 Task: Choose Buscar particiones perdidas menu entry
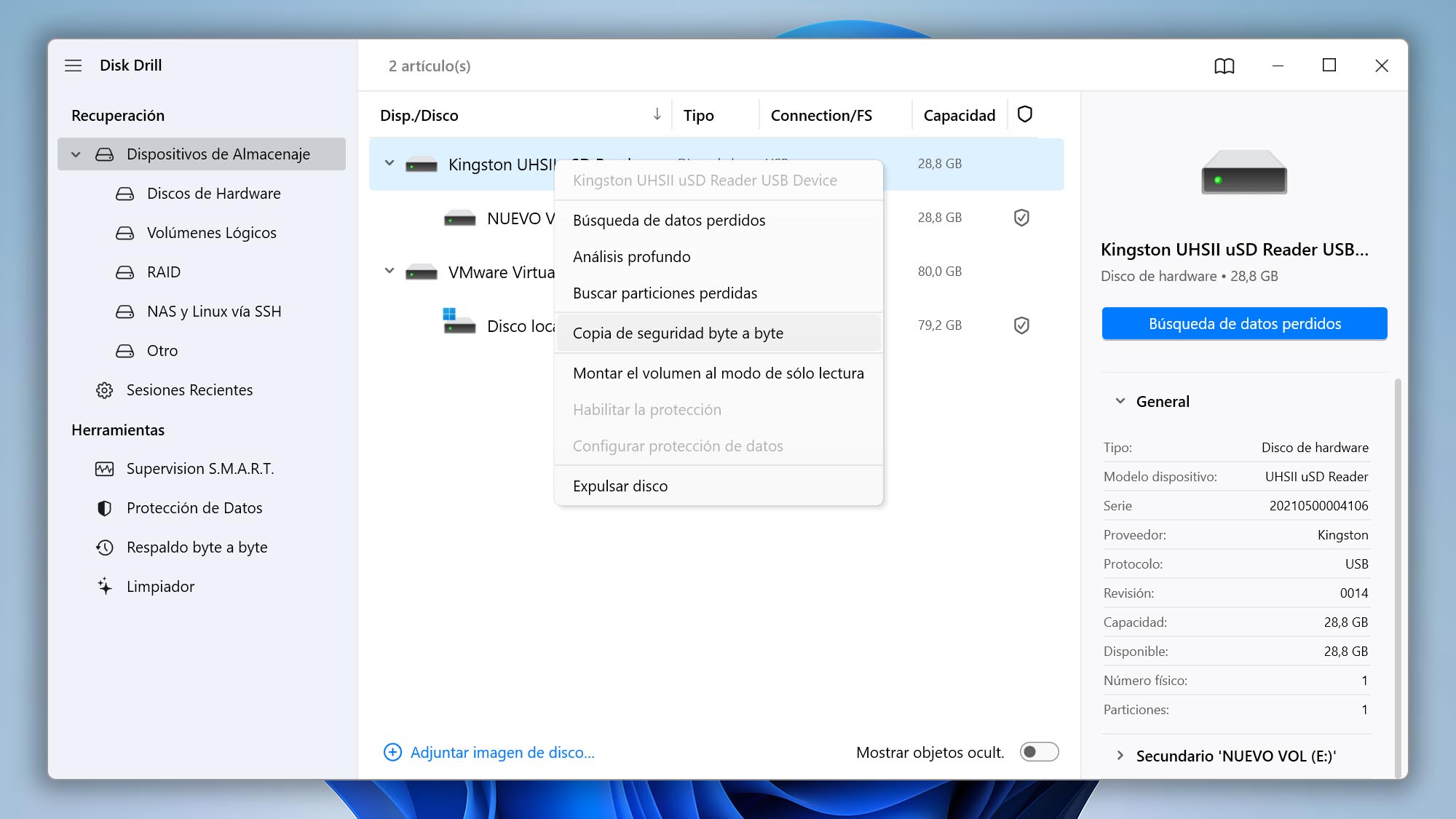(718, 293)
